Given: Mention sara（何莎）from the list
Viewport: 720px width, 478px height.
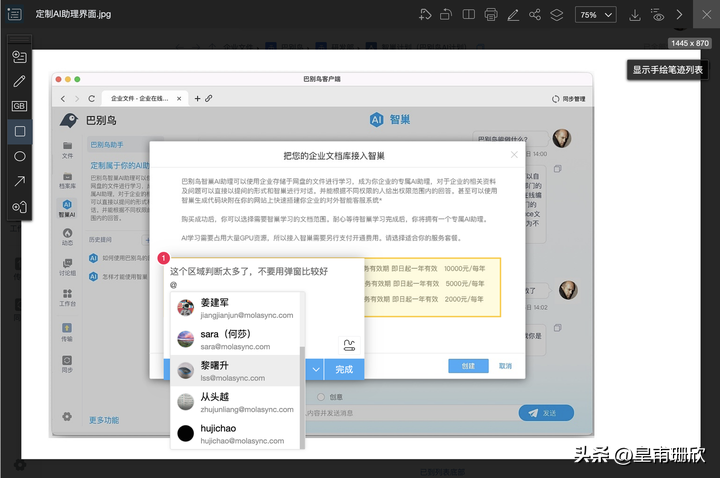Looking at the screenshot, I should 236,339.
